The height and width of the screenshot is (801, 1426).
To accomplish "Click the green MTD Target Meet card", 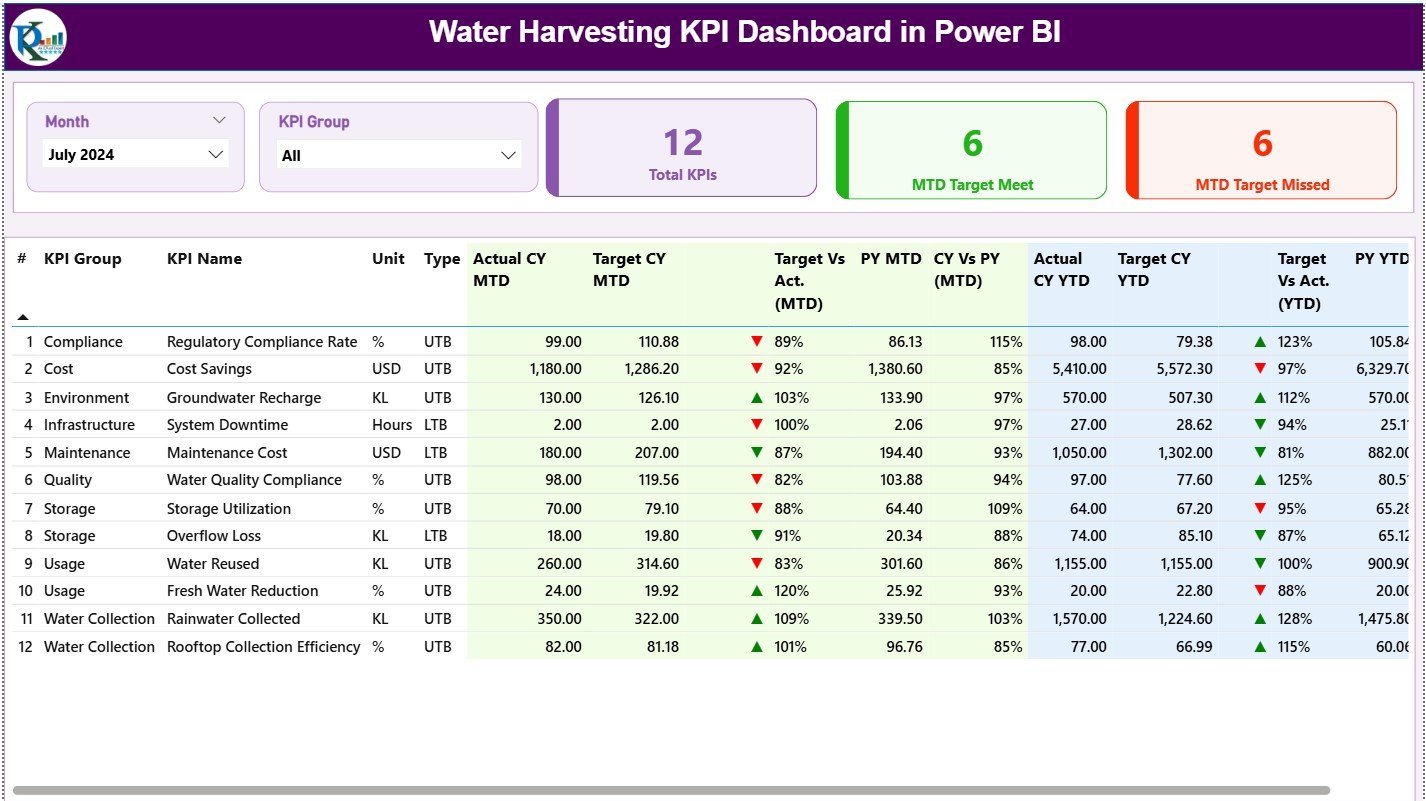I will click(x=969, y=150).
